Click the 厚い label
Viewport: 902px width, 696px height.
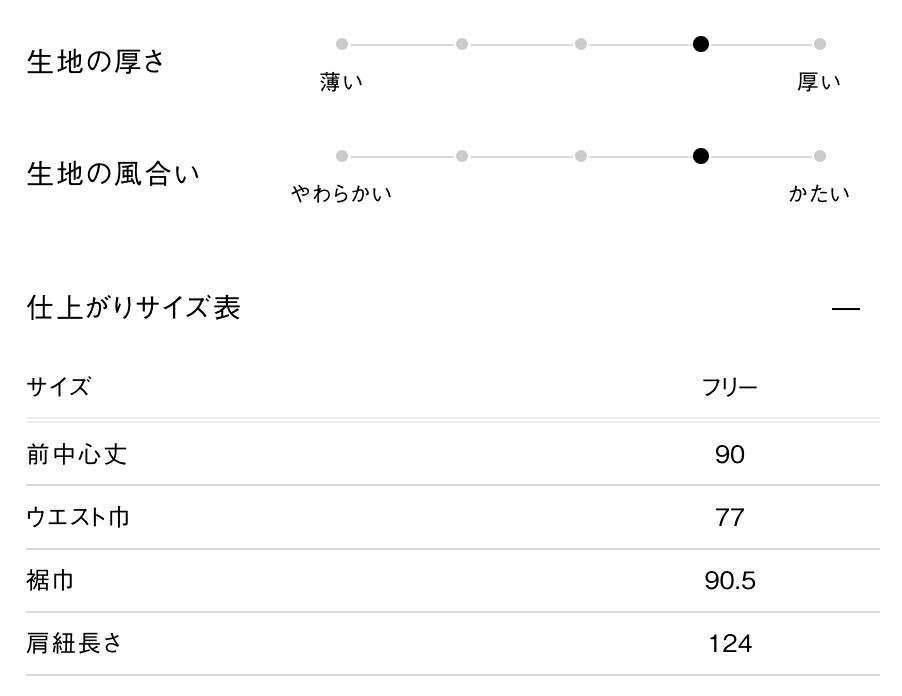(819, 83)
